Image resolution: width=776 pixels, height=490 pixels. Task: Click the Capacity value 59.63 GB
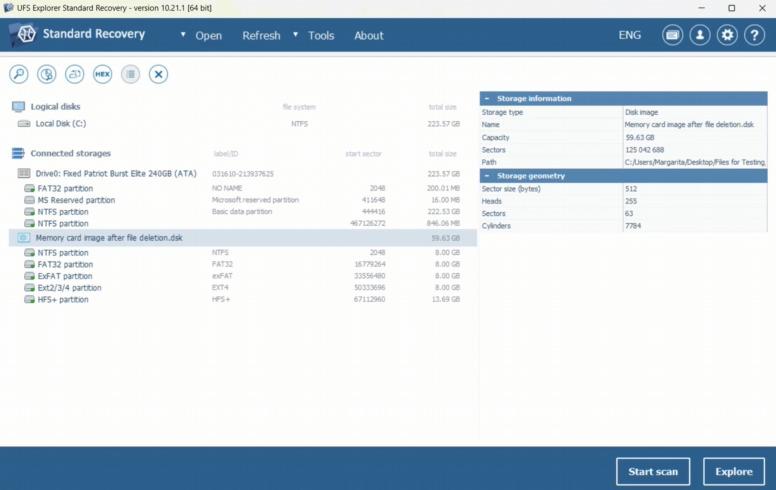pyautogui.click(x=639, y=138)
